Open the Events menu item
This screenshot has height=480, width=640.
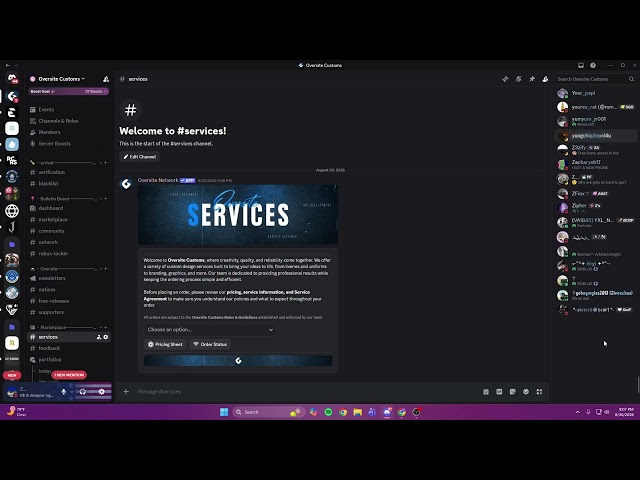[x=69, y=110]
